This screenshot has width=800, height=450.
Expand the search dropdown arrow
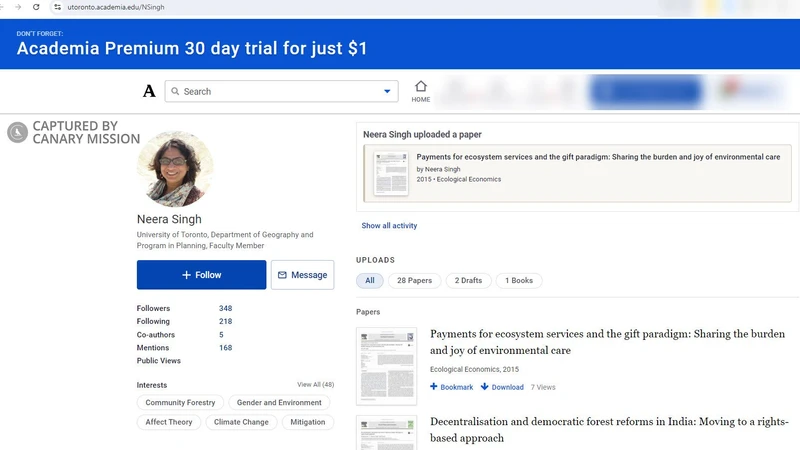[x=387, y=91]
